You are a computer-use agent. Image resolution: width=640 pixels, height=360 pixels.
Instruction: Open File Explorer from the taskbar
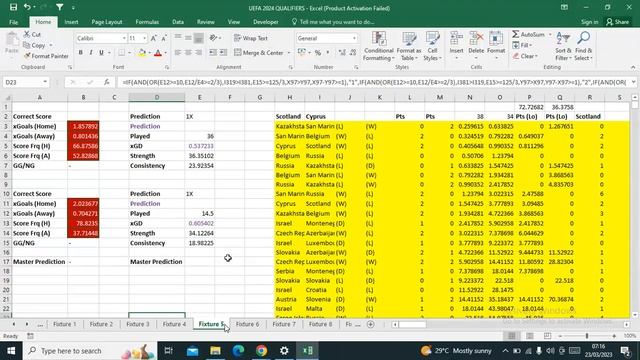pos(215,351)
